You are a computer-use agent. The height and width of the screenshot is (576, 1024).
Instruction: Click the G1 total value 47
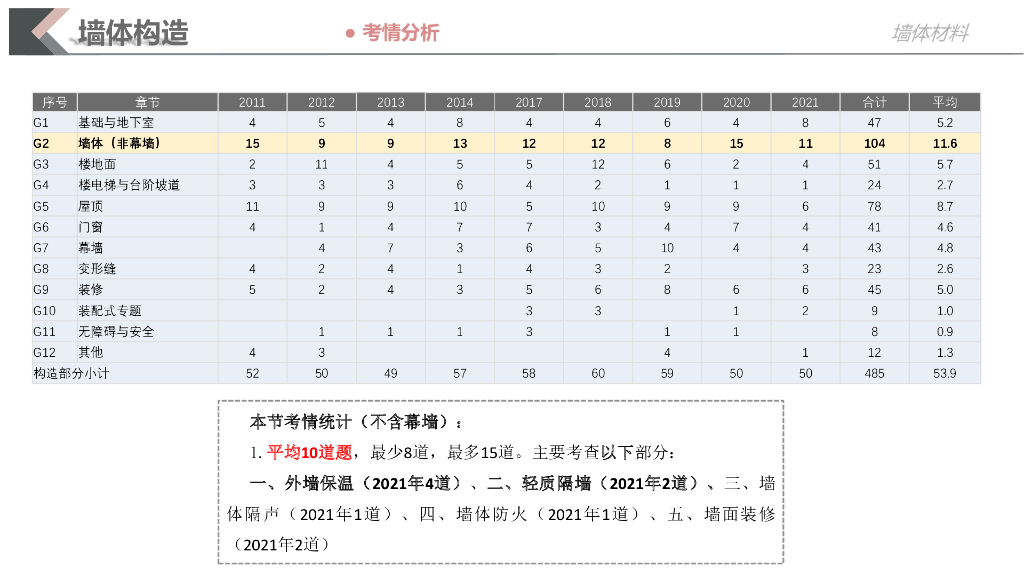874,122
